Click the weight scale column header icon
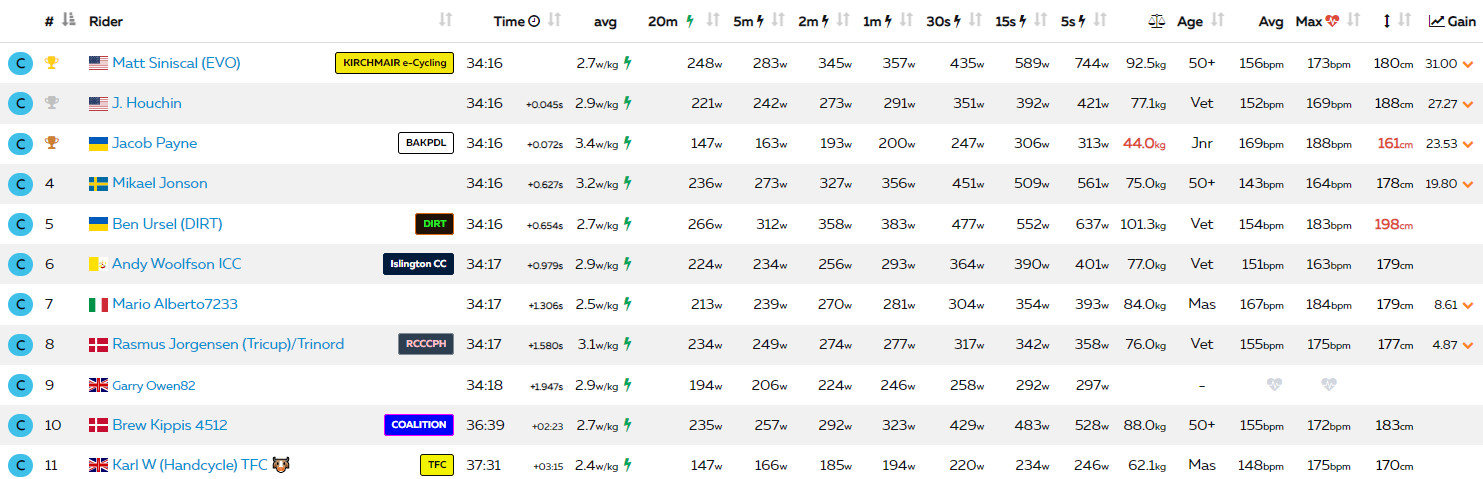This screenshot has height=479, width=1483. (x=1158, y=21)
